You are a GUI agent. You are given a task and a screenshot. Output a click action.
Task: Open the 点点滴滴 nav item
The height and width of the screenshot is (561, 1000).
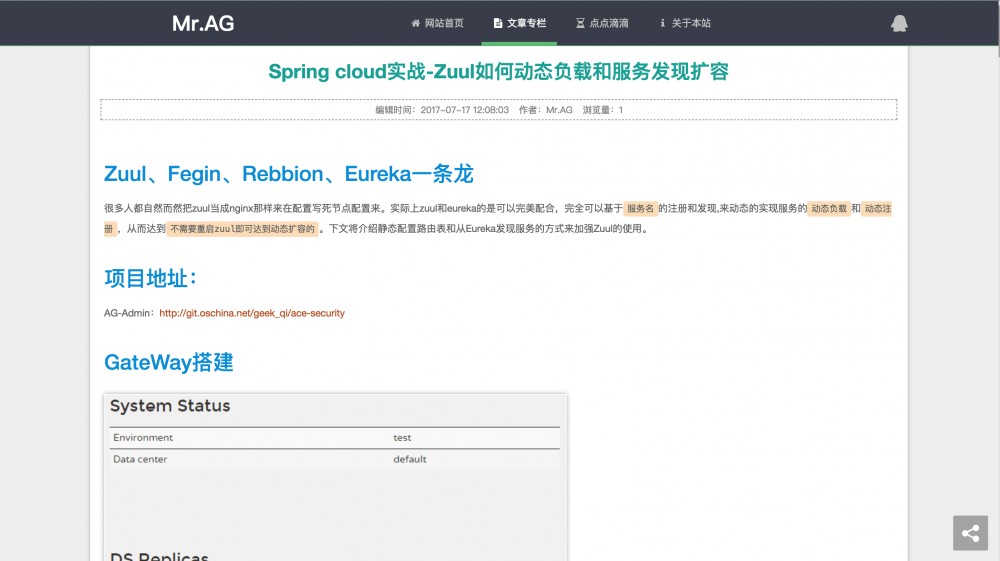(x=602, y=23)
